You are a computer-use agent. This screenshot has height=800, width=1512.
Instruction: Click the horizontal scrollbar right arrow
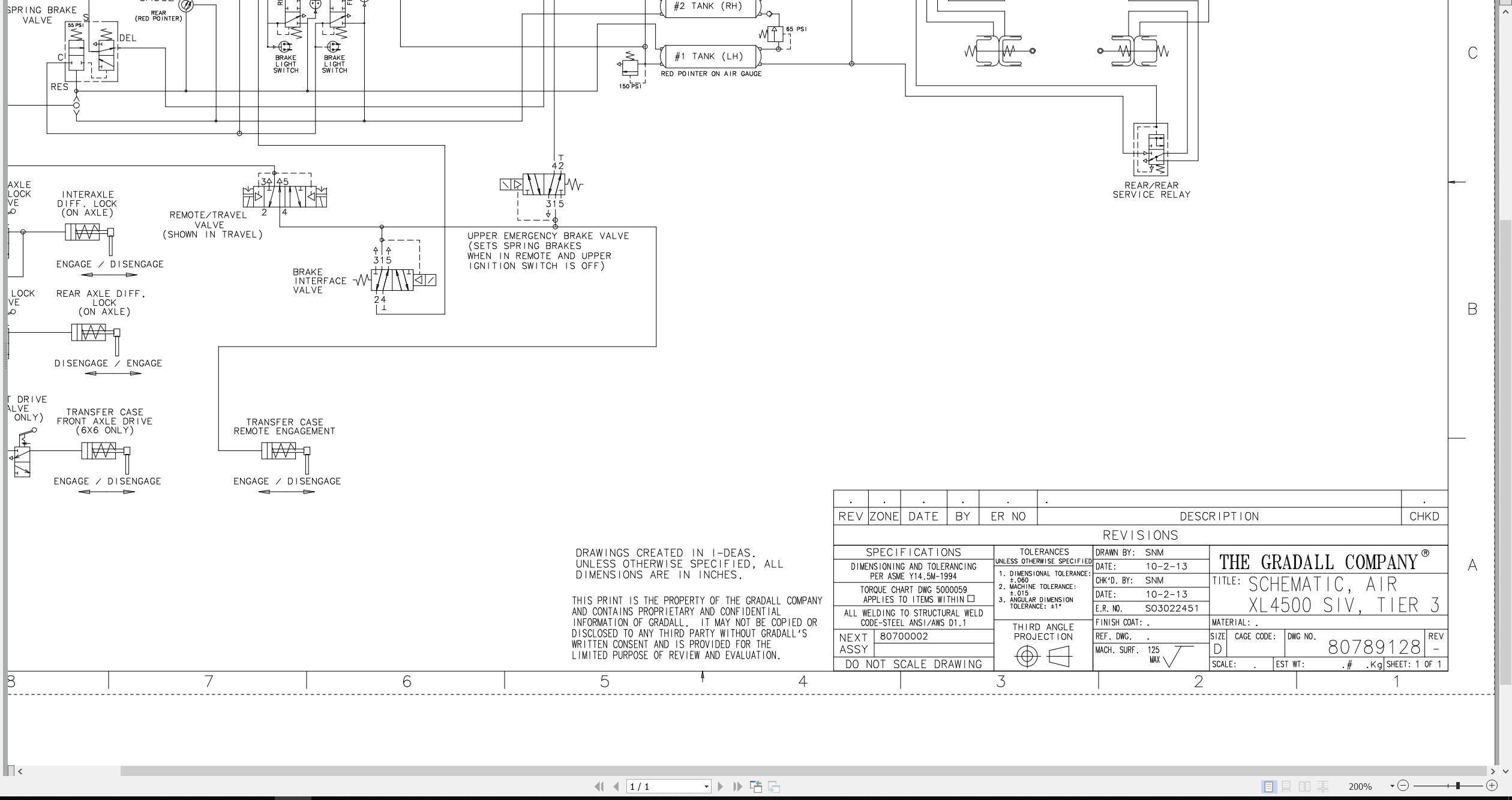[x=1492, y=771]
